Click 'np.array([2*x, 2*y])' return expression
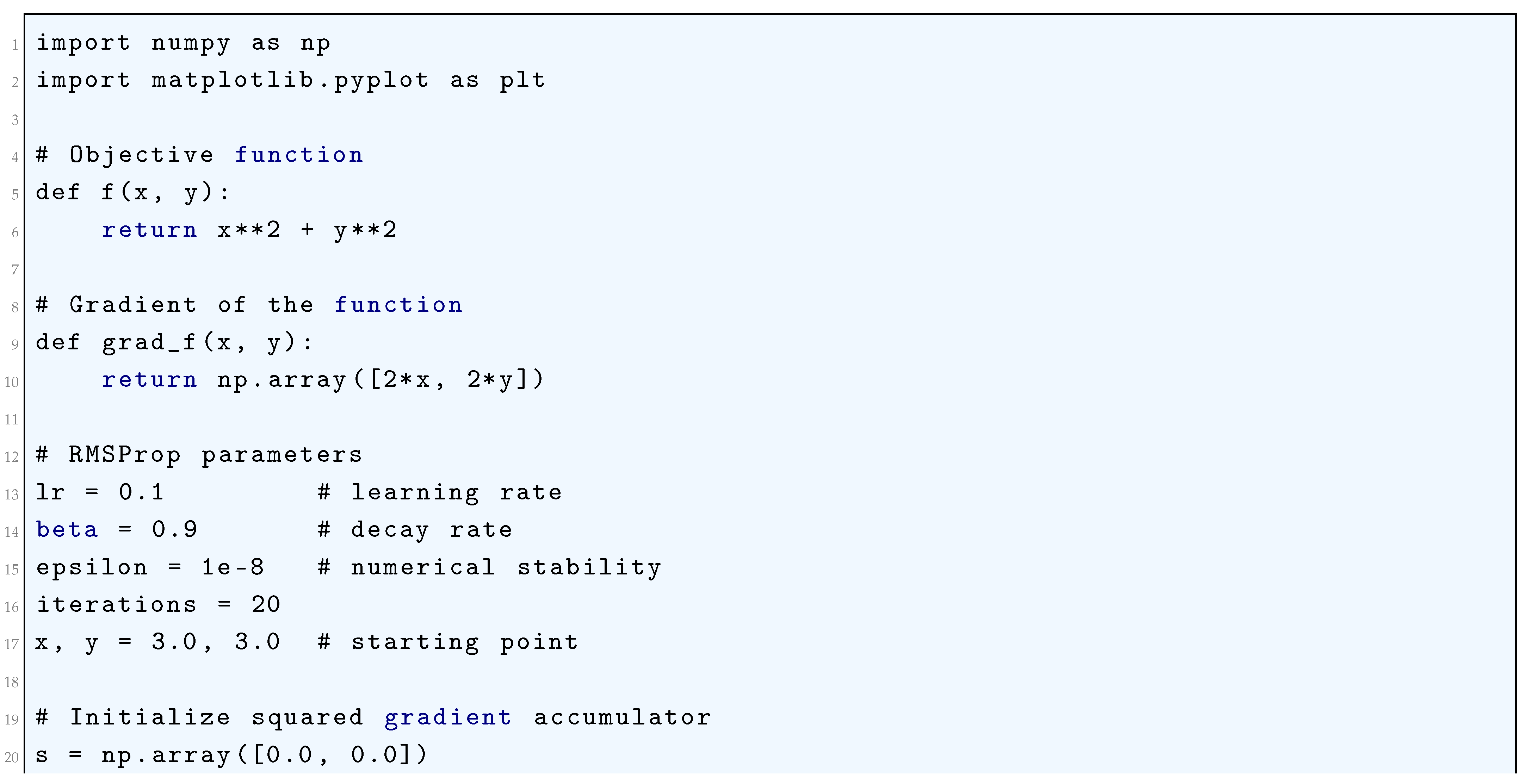The height and width of the screenshot is (784, 1528). tap(380, 380)
